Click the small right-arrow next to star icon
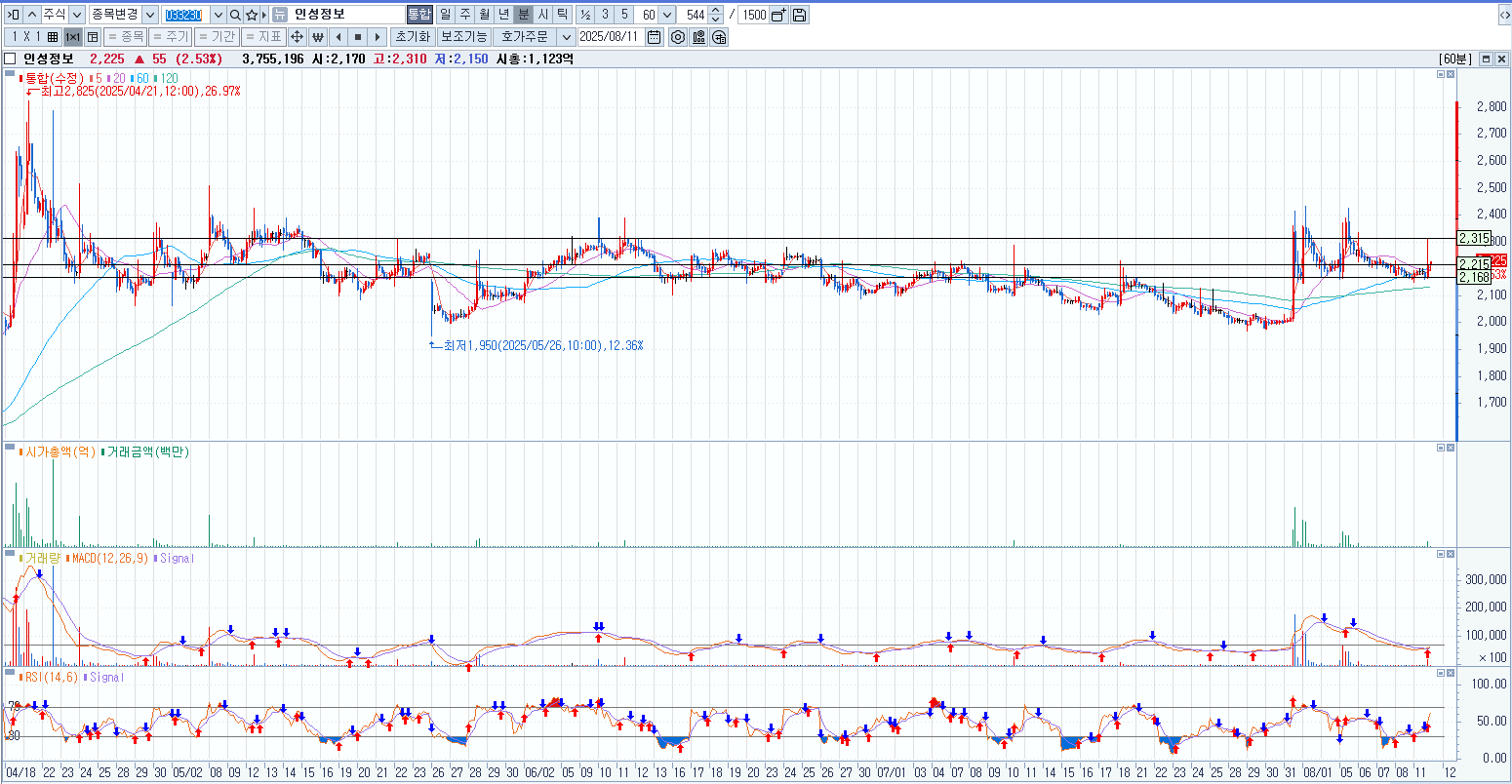 tap(265, 15)
